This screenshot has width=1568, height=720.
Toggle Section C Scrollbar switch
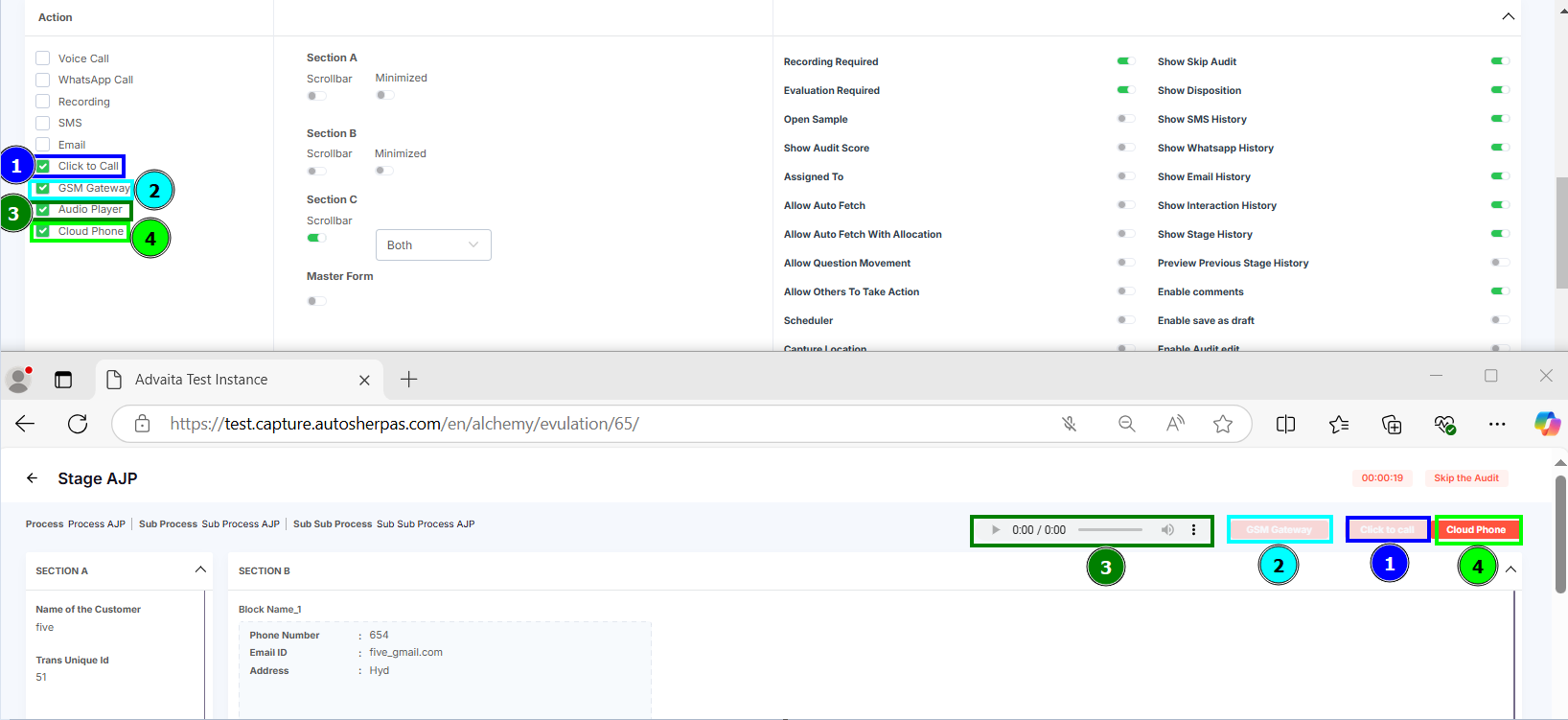pyautogui.click(x=316, y=238)
